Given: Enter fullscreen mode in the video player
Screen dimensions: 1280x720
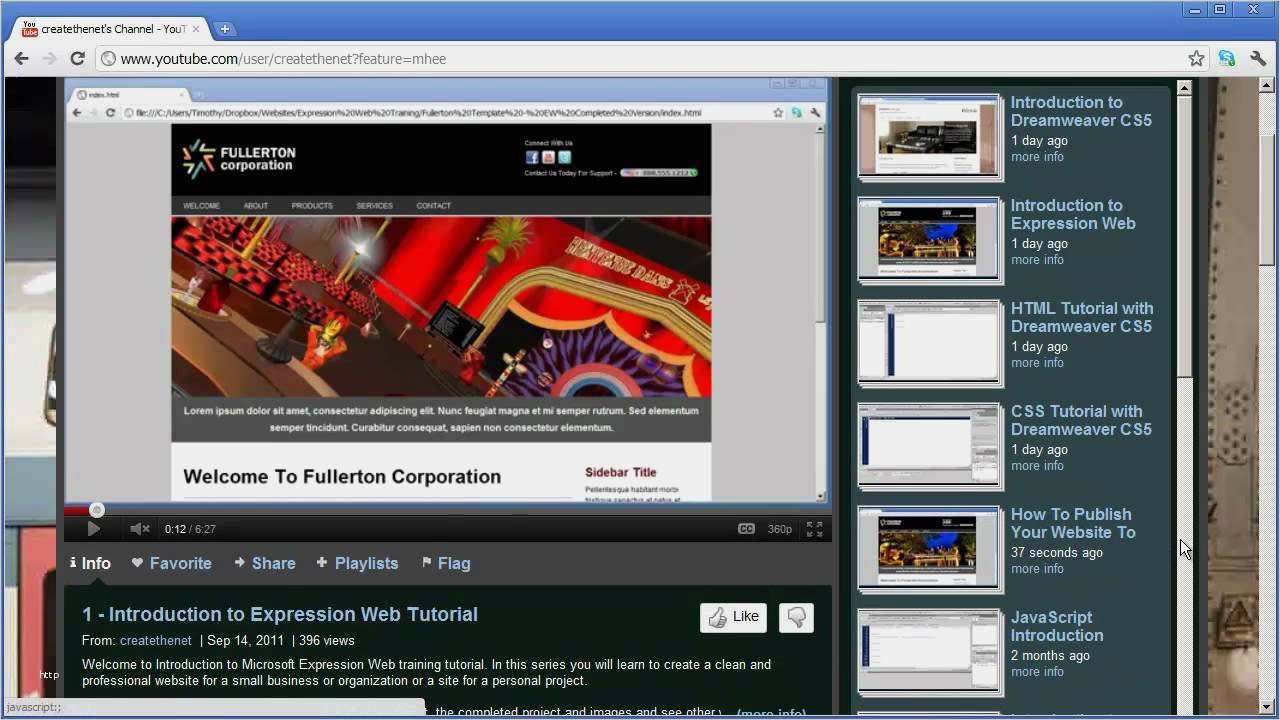Looking at the screenshot, I should pos(815,529).
